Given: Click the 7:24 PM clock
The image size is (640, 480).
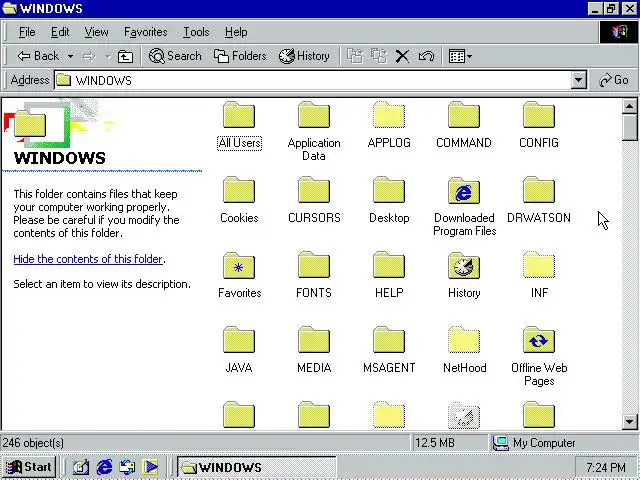Looking at the screenshot, I should [606, 467].
